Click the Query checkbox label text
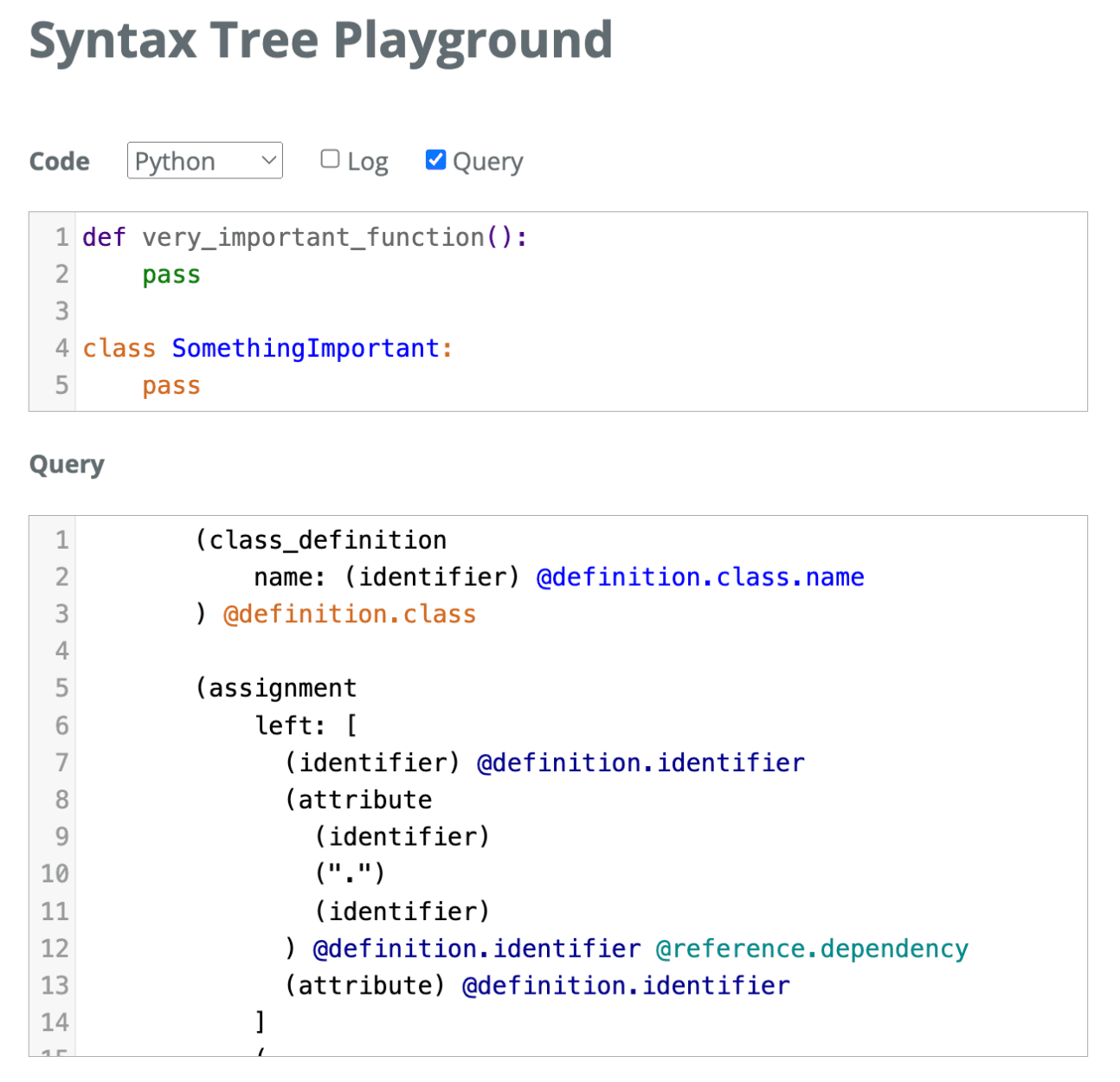The height and width of the screenshot is (1082, 1120). tap(487, 162)
